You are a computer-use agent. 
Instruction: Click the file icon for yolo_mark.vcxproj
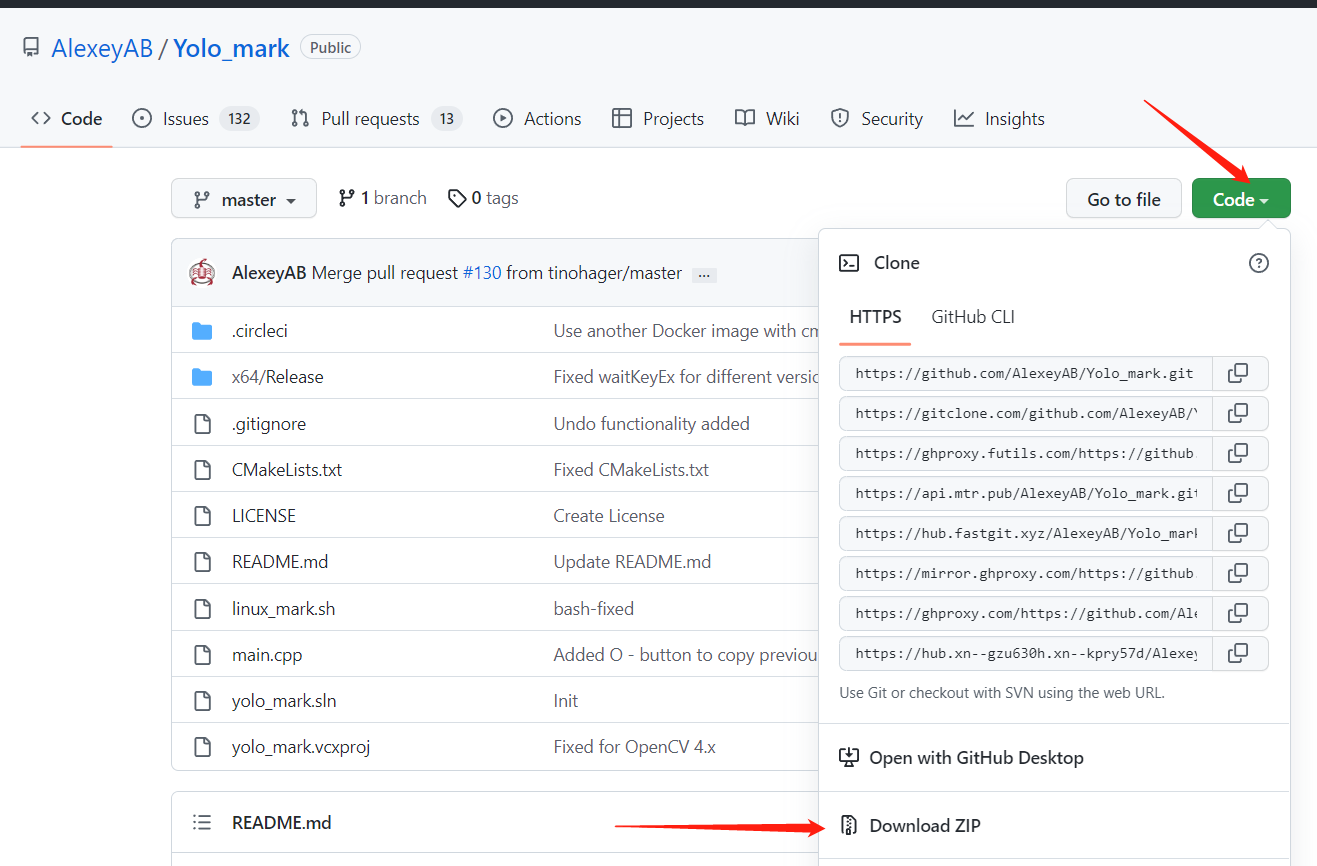pyautogui.click(x=203, y=747)
